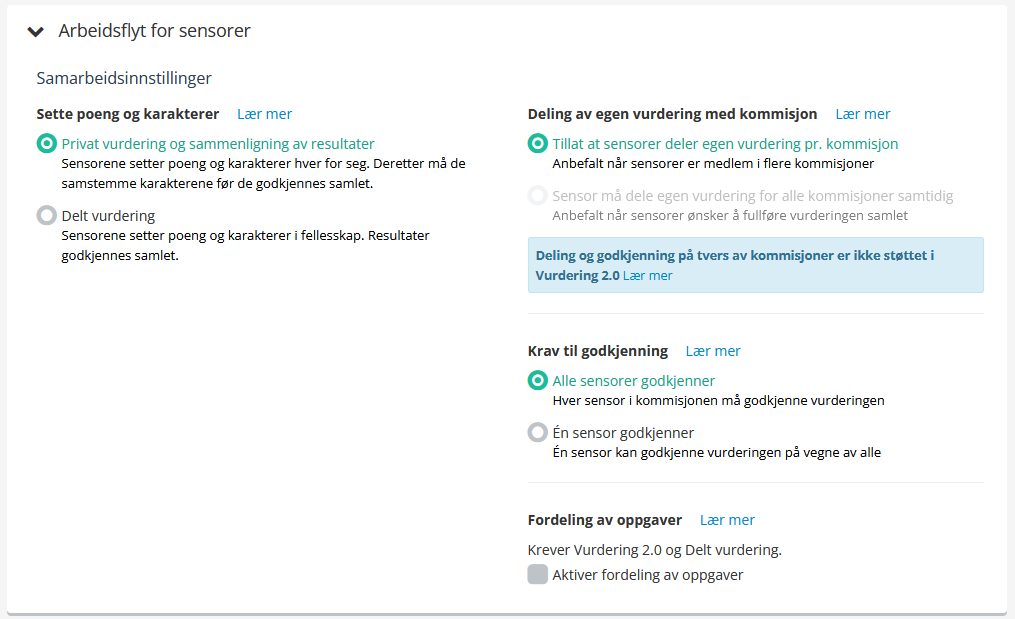Choose Tillat at sensorer deler egen vurdering
The image size is (1015, 619).
538,144
